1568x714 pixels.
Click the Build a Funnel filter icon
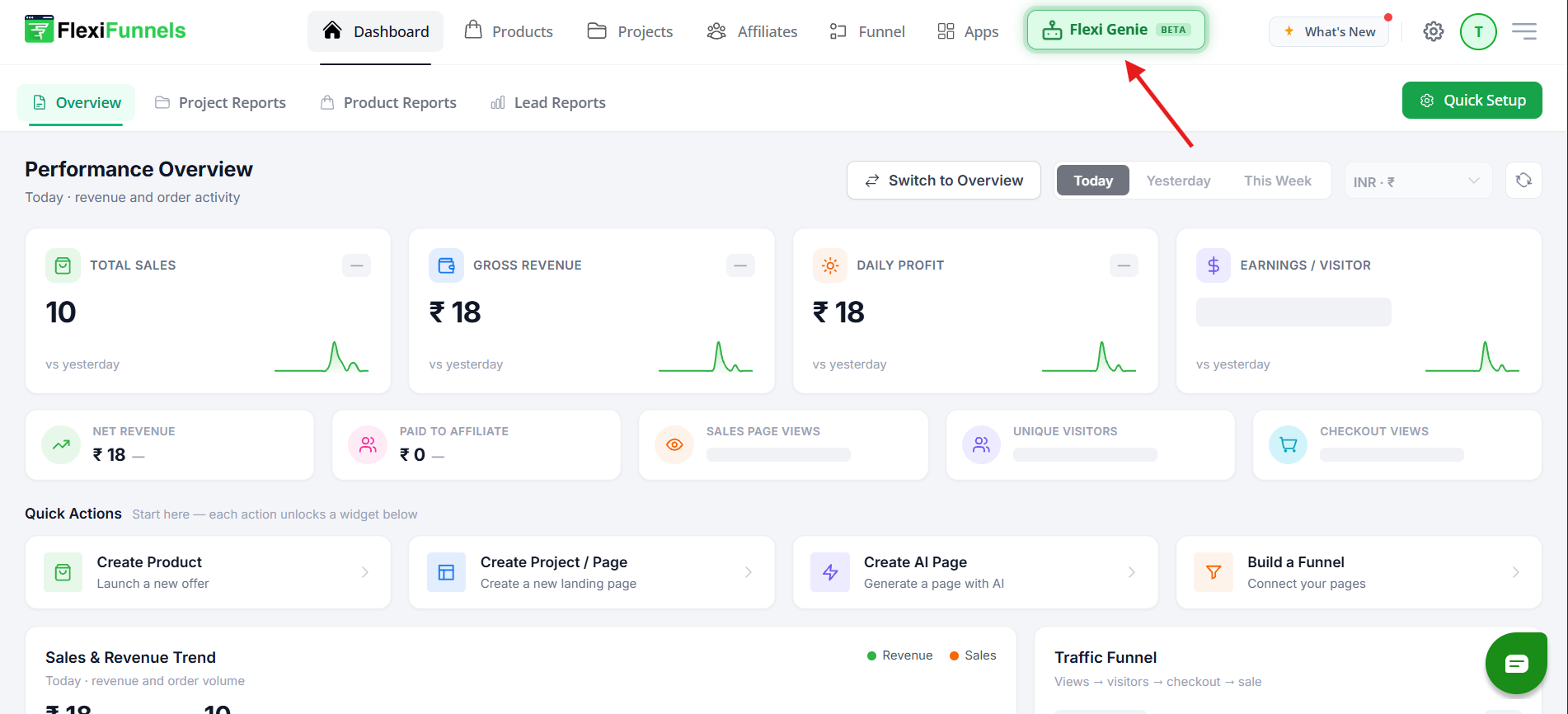point(1214,572)
